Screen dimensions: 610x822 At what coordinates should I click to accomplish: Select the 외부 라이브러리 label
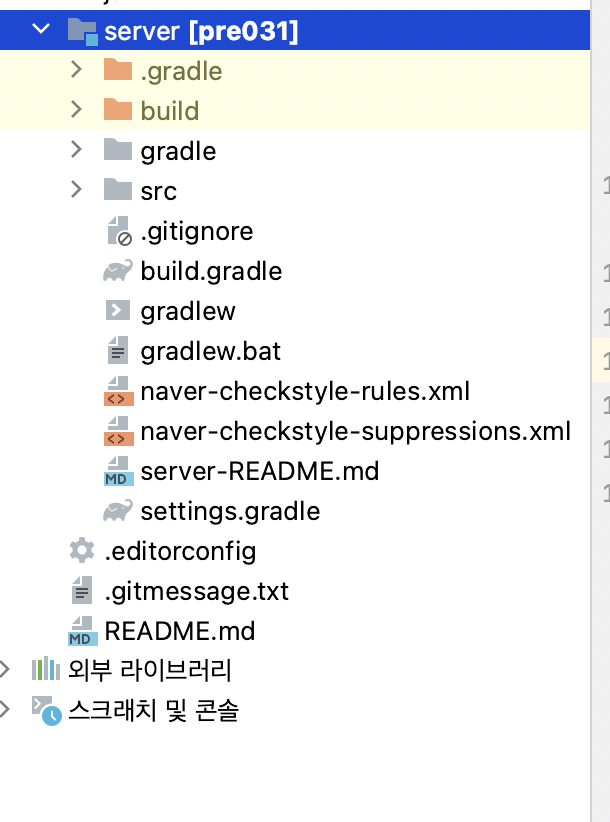point(150,669)
